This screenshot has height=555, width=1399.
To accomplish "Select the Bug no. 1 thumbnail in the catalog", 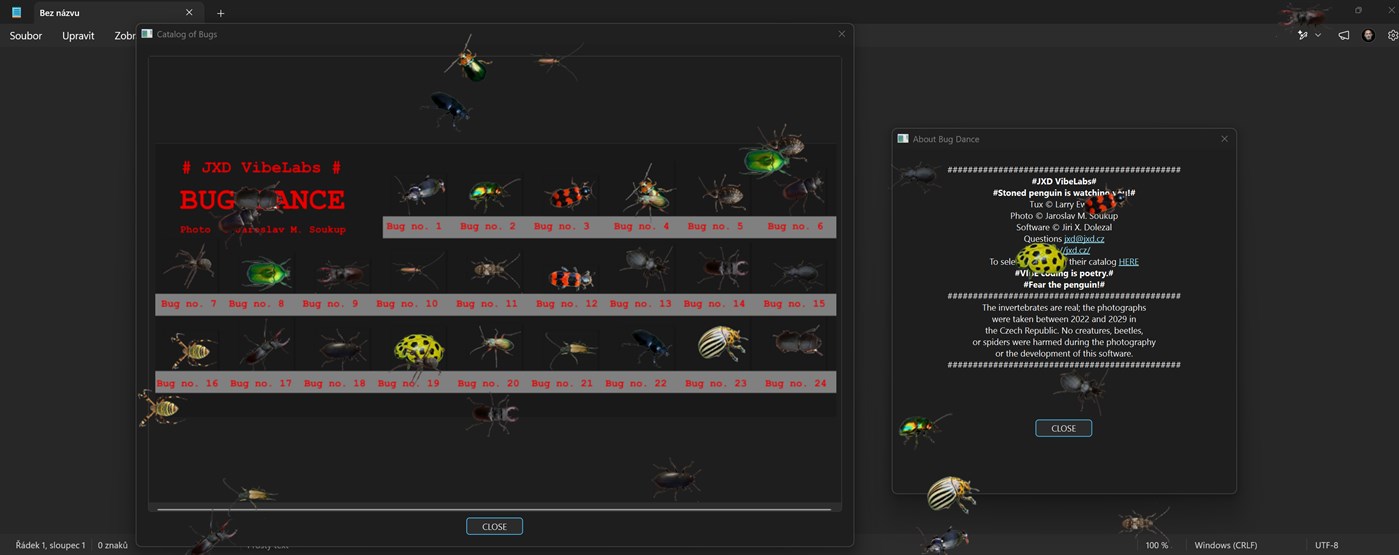I will tap(419, 191).
